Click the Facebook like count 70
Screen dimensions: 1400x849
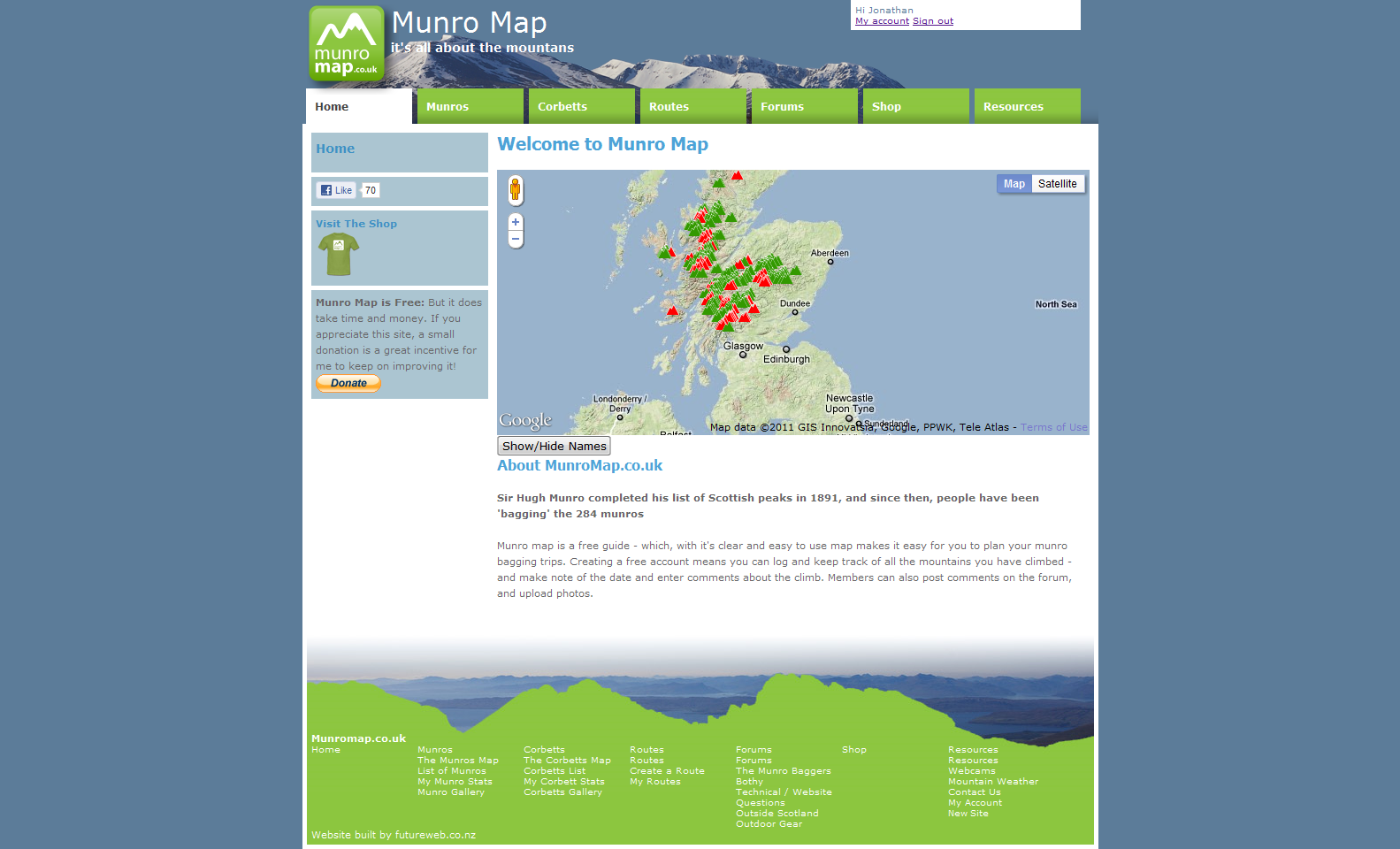(x=371, y=190)
